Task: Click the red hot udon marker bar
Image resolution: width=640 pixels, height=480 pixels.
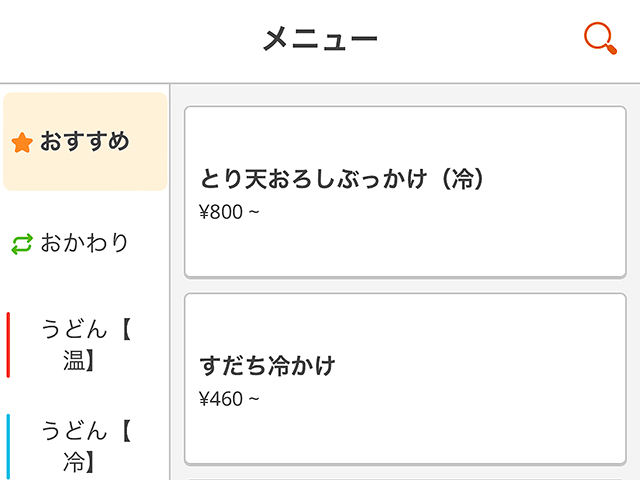Action: (x=8, y=345)
